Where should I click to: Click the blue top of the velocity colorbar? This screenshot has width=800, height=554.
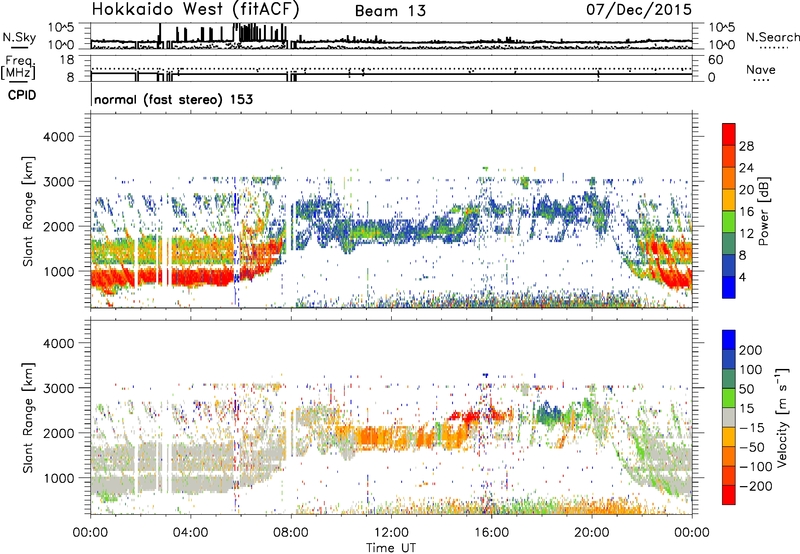point(729,340)
